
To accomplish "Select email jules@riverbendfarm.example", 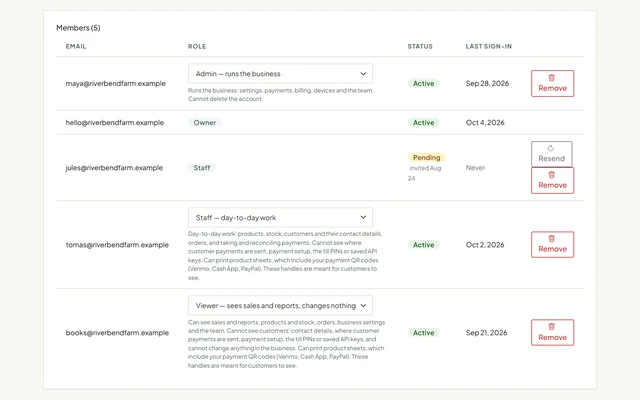I will [114, 168].
